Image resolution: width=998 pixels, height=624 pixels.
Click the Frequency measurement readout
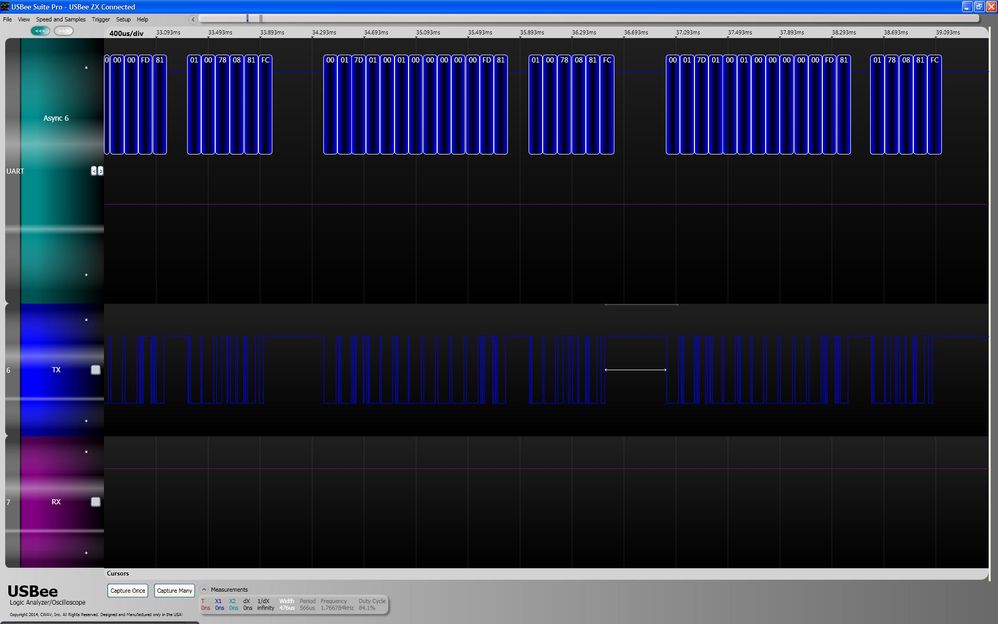337,604
